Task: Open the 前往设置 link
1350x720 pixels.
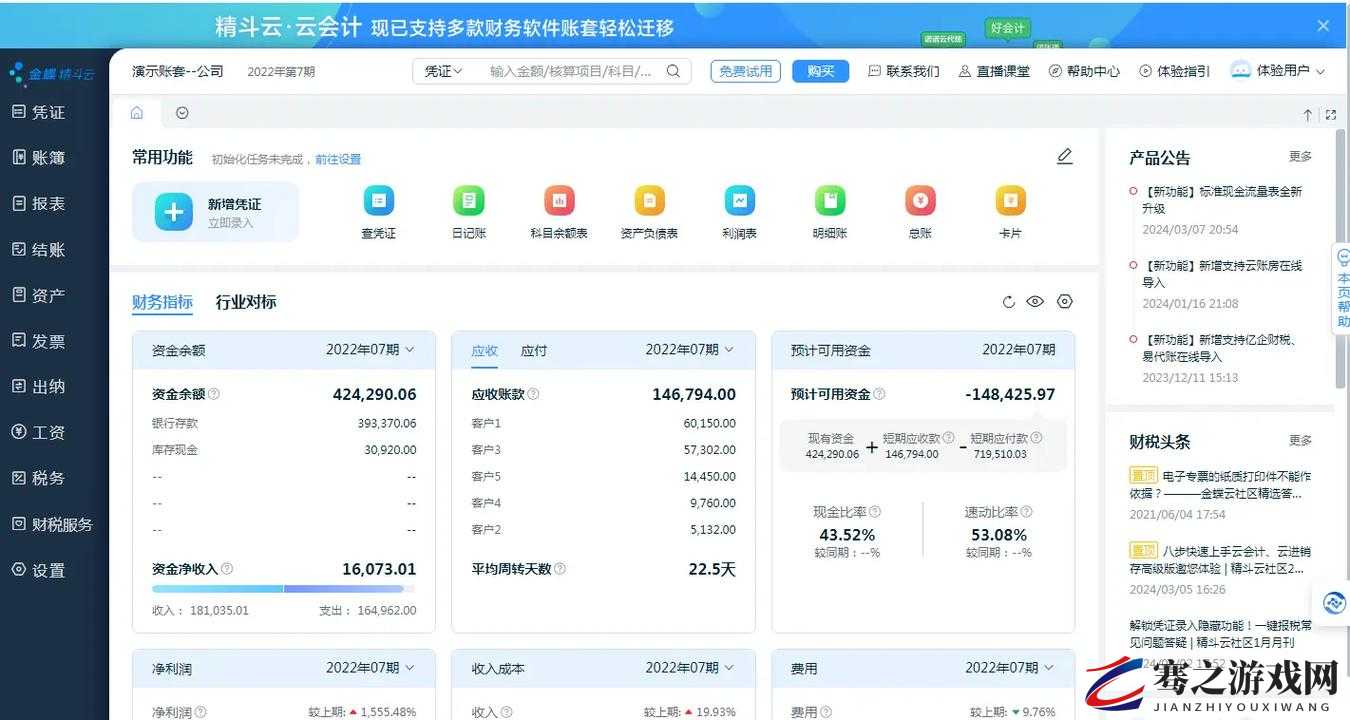Action: point(338,159)
